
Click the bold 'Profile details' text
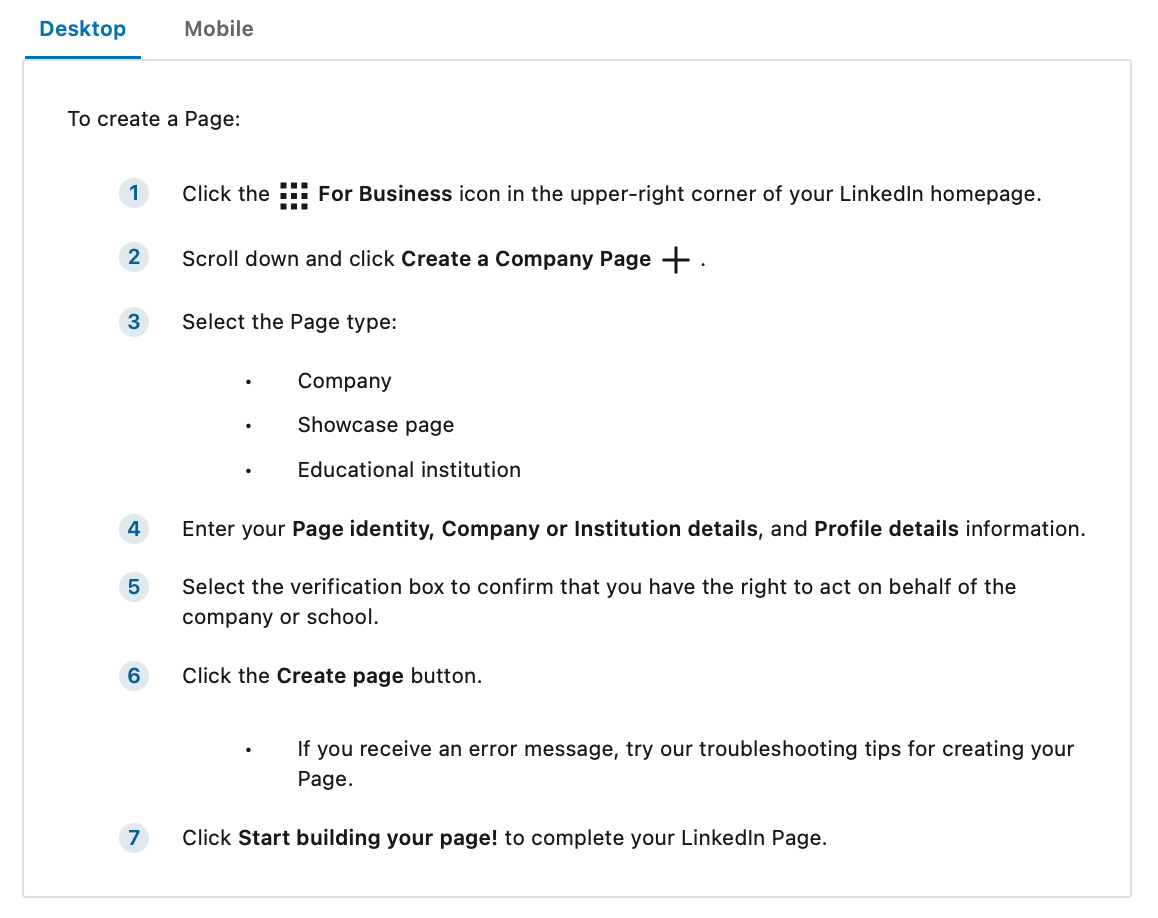point(886,529)
